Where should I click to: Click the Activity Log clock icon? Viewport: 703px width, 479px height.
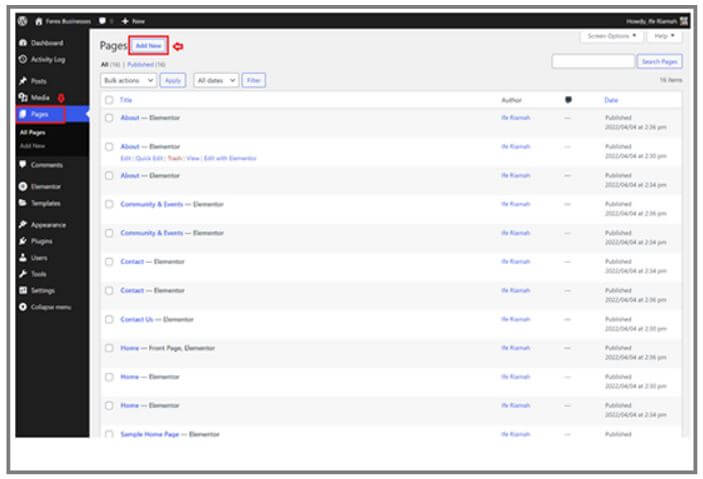click(x=23, y=59)
